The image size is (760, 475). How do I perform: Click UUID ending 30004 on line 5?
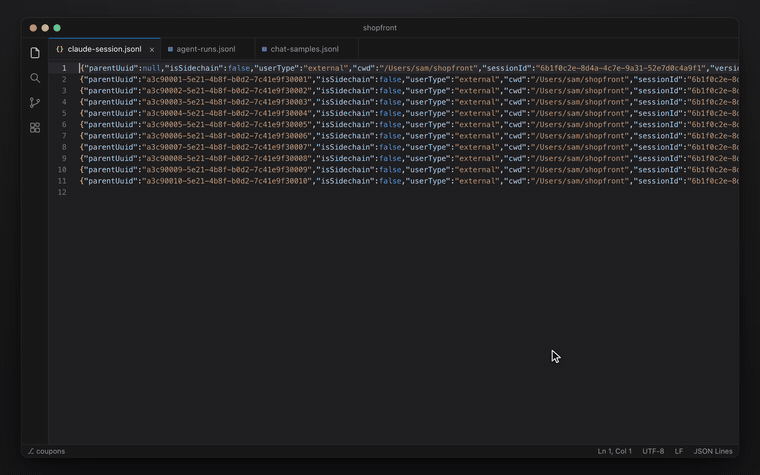click(227, 113)
